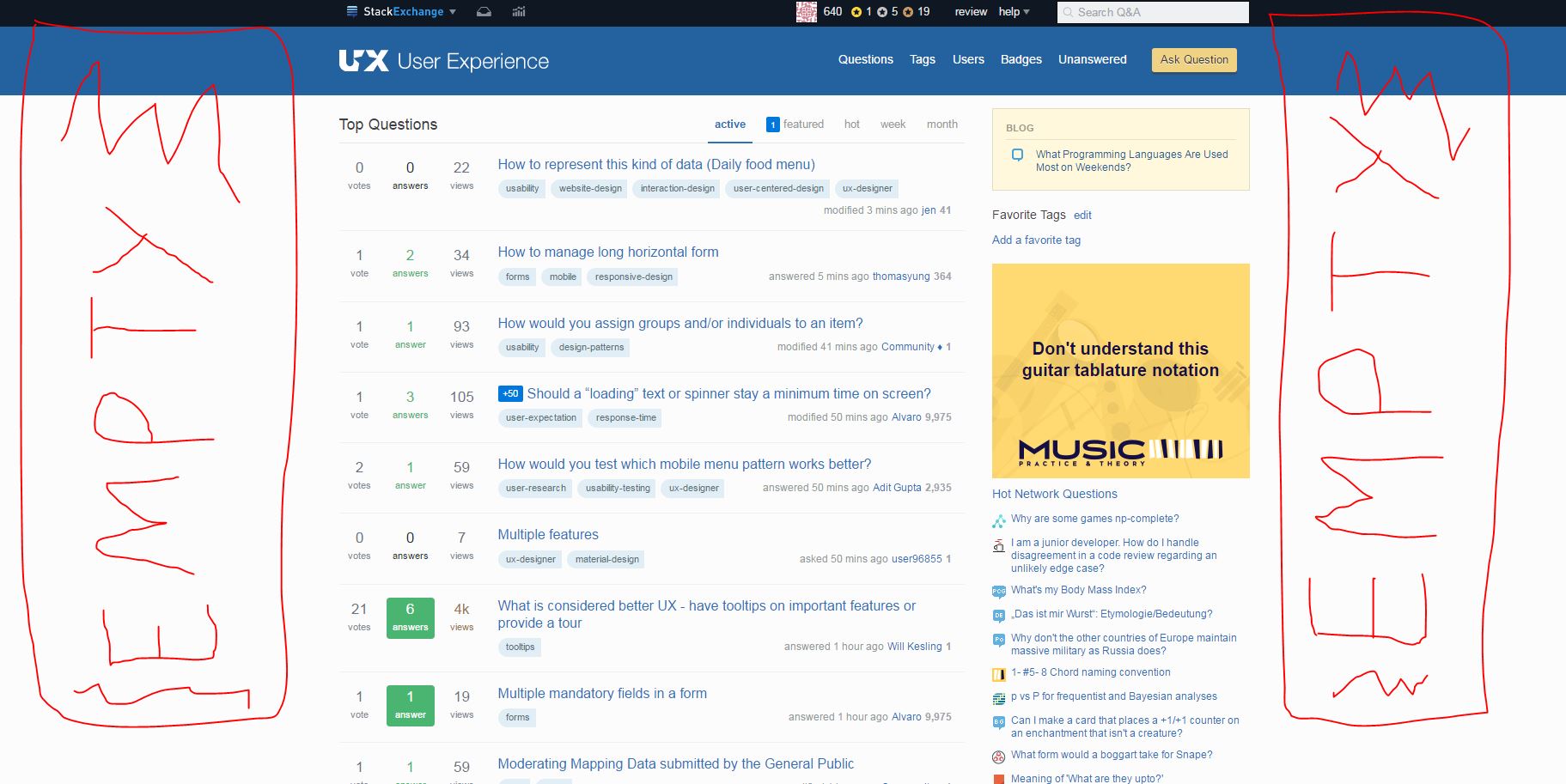Open question about Daily food menu data
Viewport: 1566px width, 784px height.
656,165
